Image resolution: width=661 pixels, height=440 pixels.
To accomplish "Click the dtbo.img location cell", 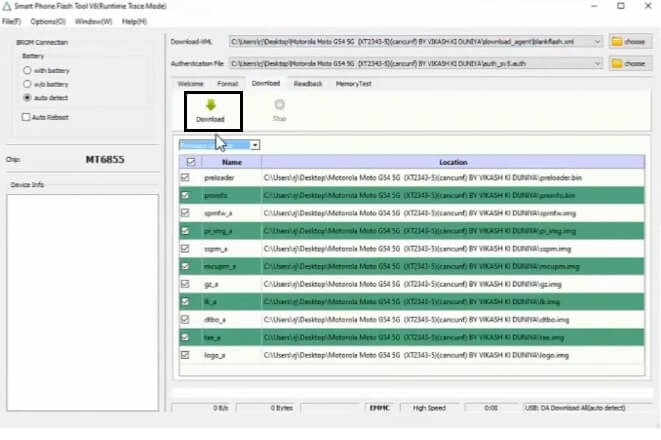I will pyautogui.click(x=453, y=319).
